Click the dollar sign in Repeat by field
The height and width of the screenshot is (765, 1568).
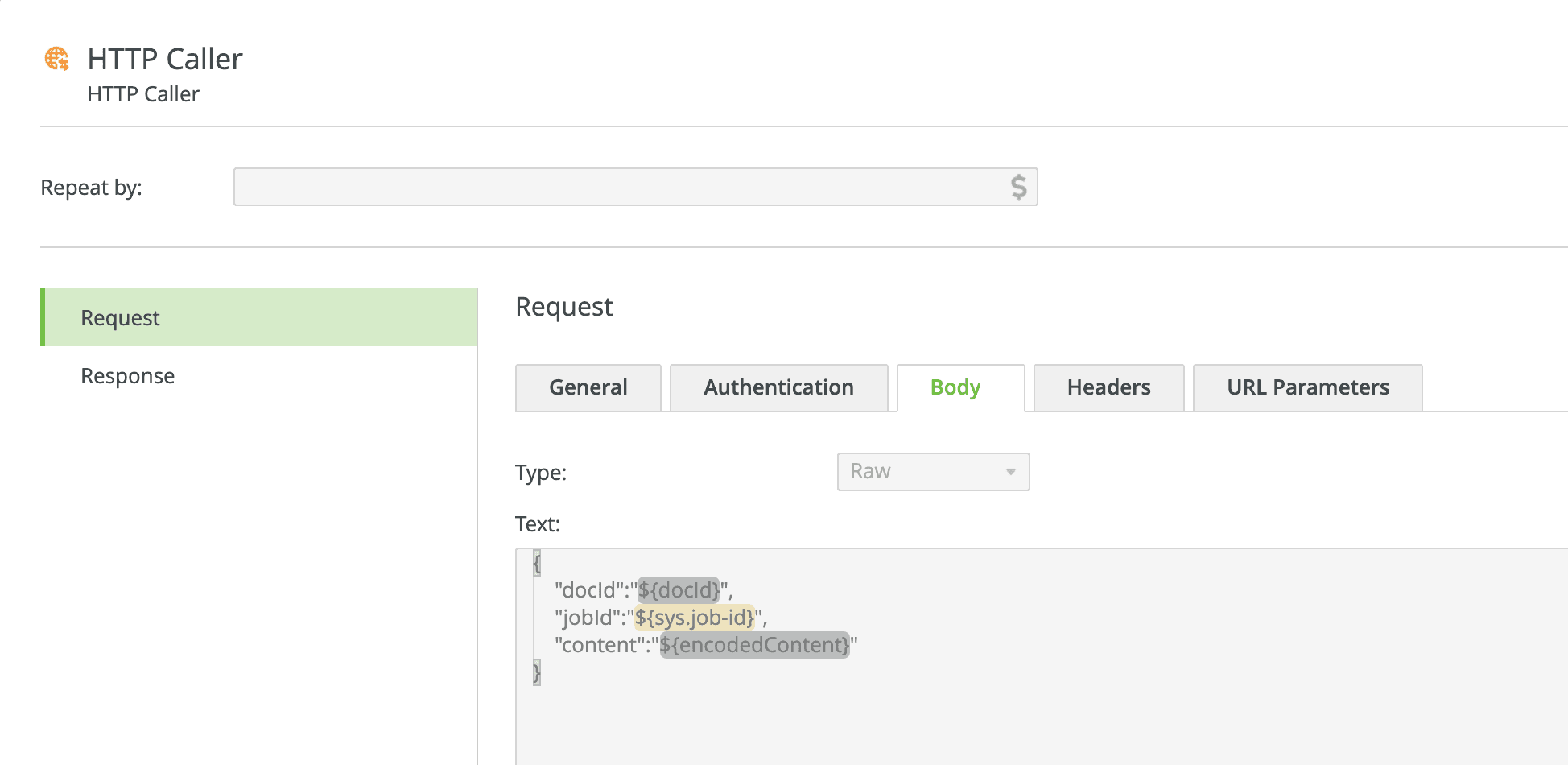click(1019, 186)
